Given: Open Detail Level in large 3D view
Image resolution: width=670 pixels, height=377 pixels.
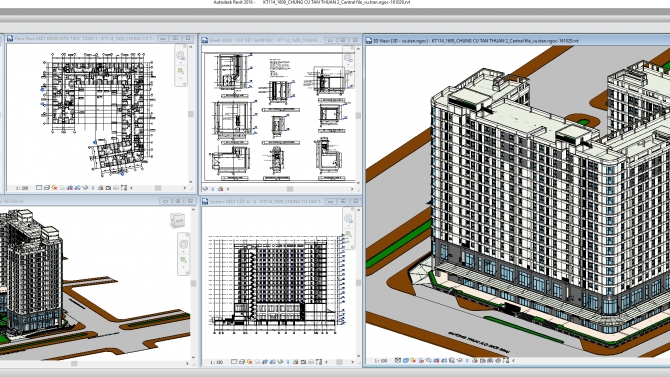Looking at the screenshot, I should coord(398,361).
